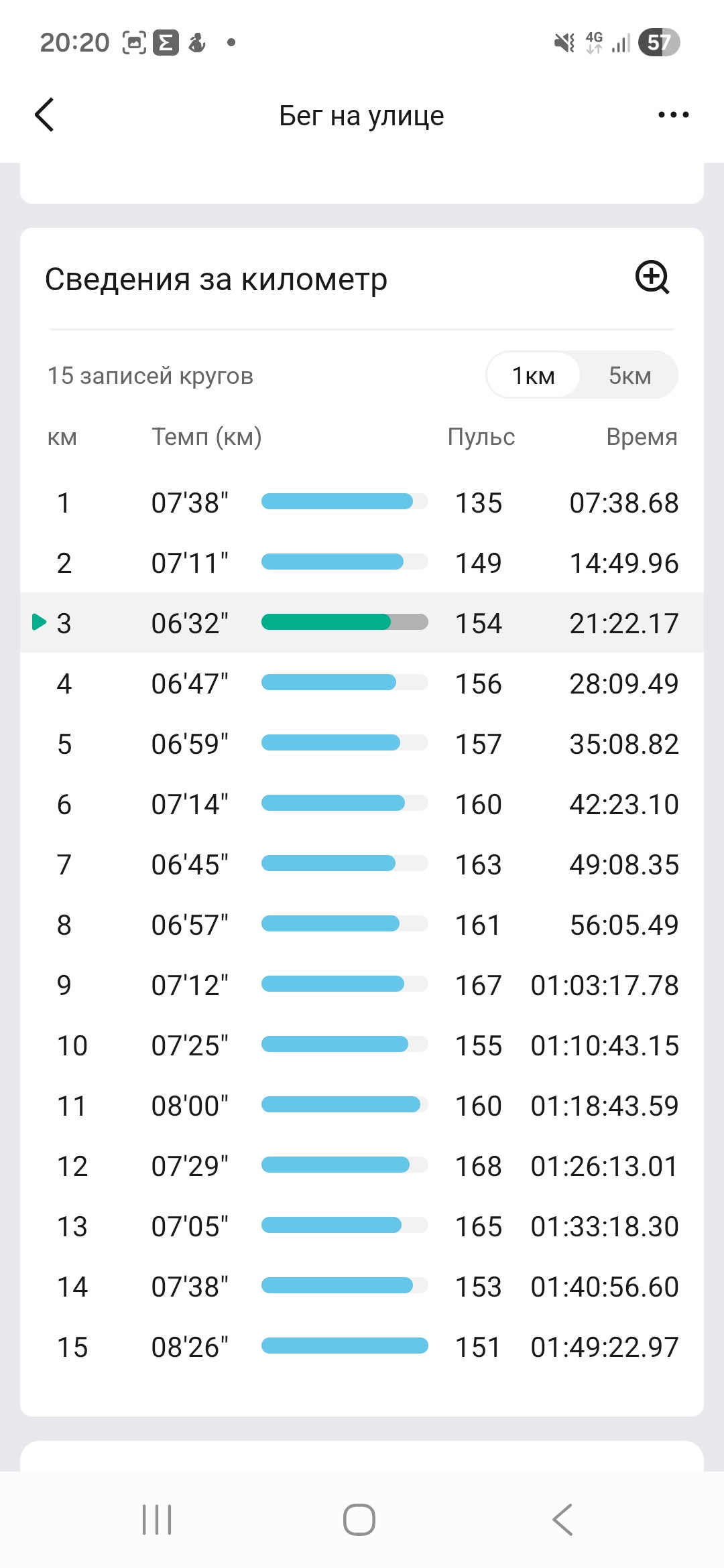Open Android recent apps button
The height and width of the screenshot is (1568, 724).
click(157, 1519)
